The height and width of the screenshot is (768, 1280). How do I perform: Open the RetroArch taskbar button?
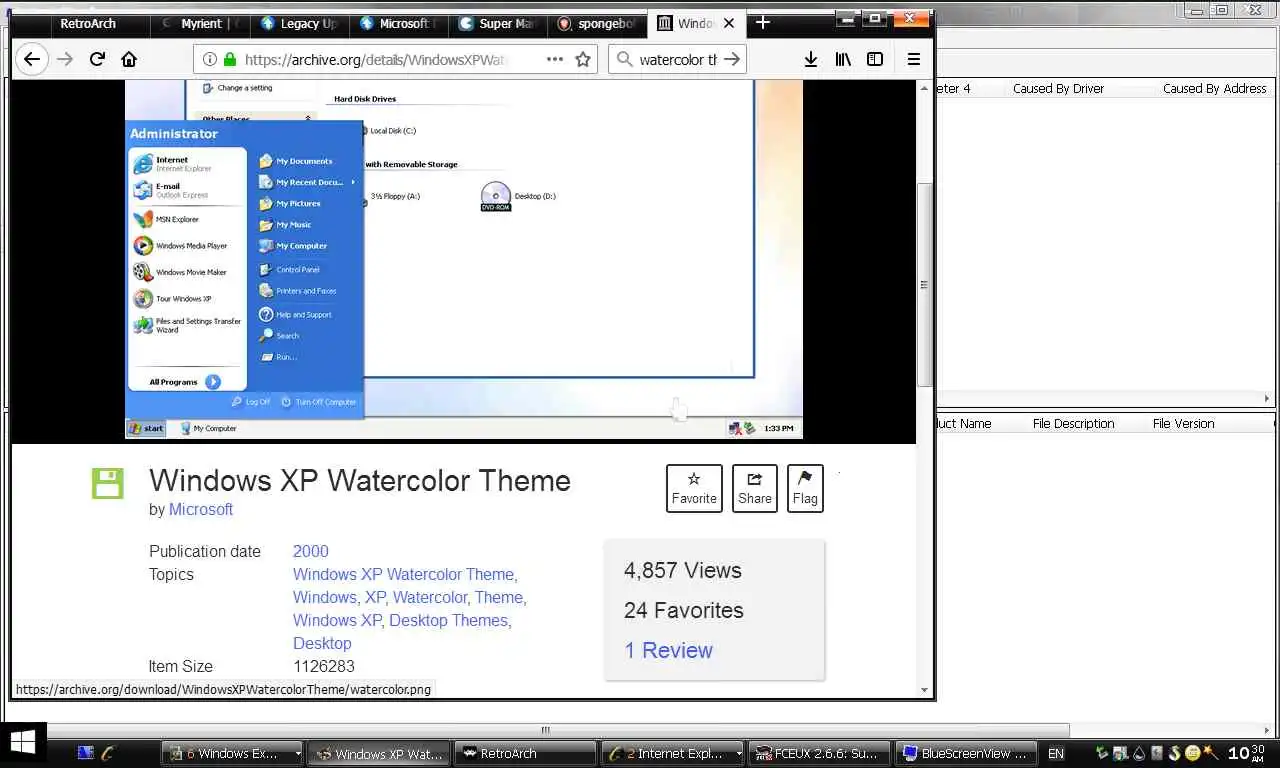coord(524,753)
